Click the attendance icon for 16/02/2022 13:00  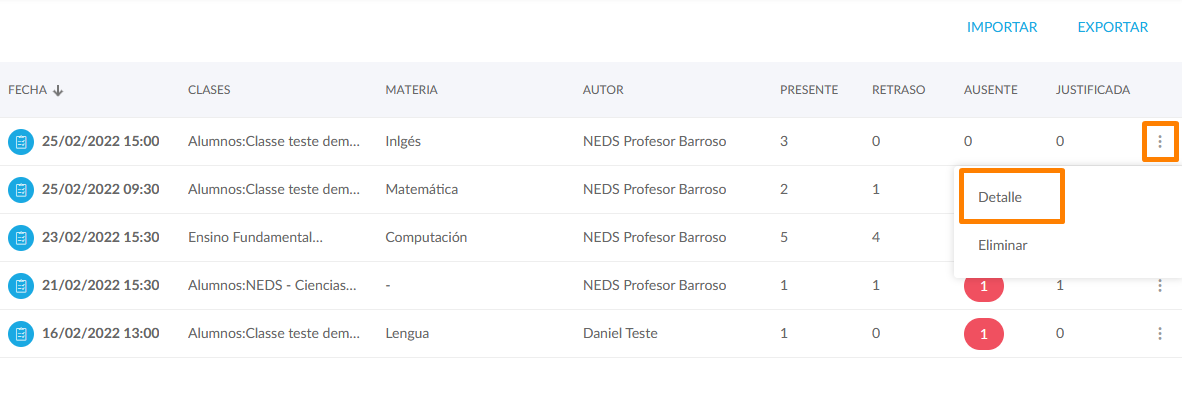(x=21, y=334)
